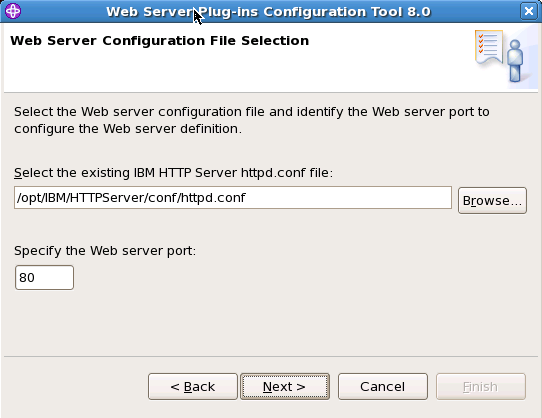
Task: Click the purple application icon in title bar
Action: coord(13,11)
